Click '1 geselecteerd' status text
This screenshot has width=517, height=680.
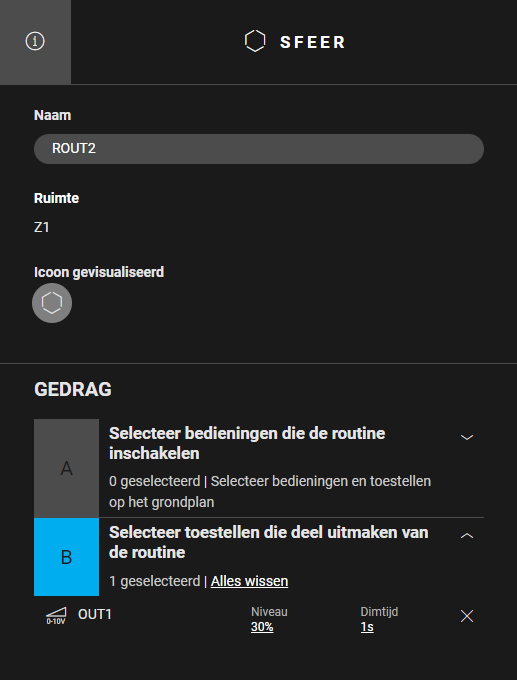(154, 581)
